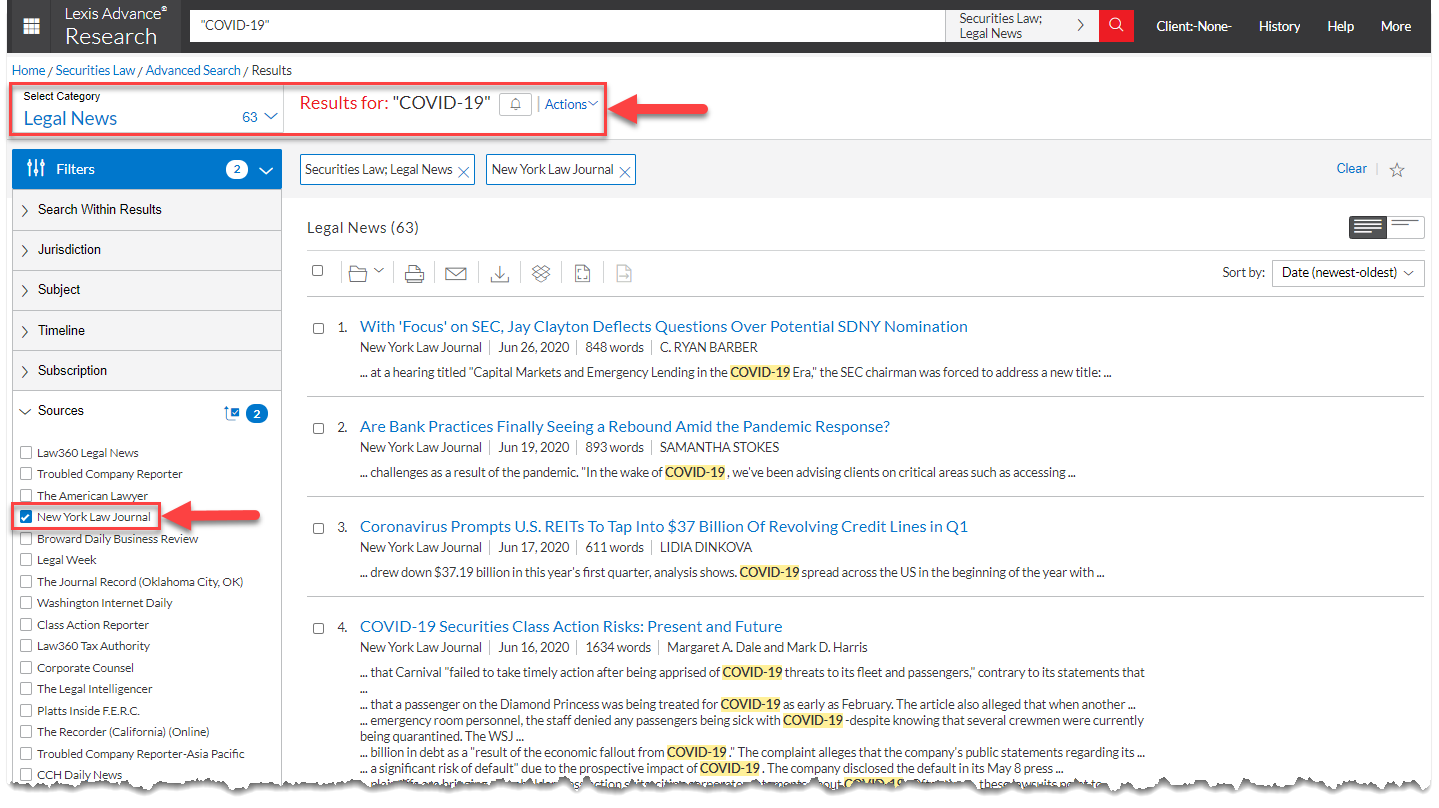
Task: Check the box for result 4
Action: click(318, 628)
